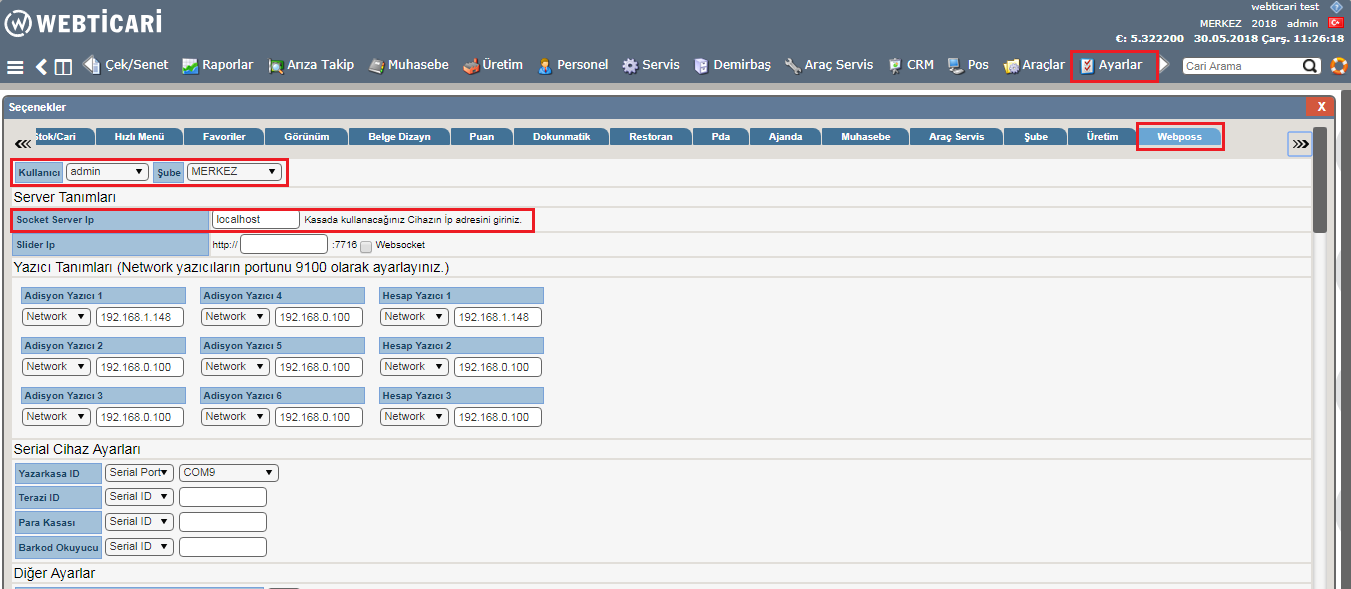Close the Seçenekler window
Image resolution: width=1351 pixels, height=589 pixels.
pyautogui.click(x=1321, y=106)
